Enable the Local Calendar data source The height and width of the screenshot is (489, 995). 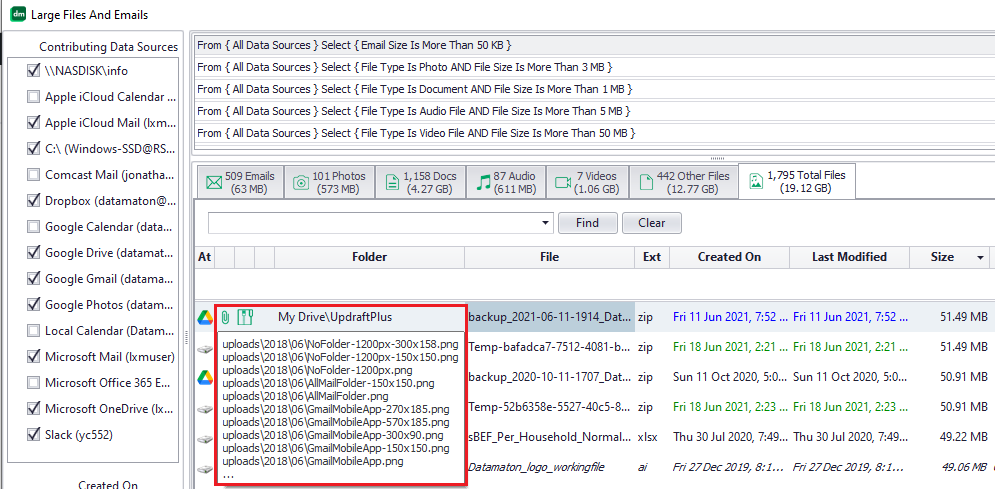(33, 330)
